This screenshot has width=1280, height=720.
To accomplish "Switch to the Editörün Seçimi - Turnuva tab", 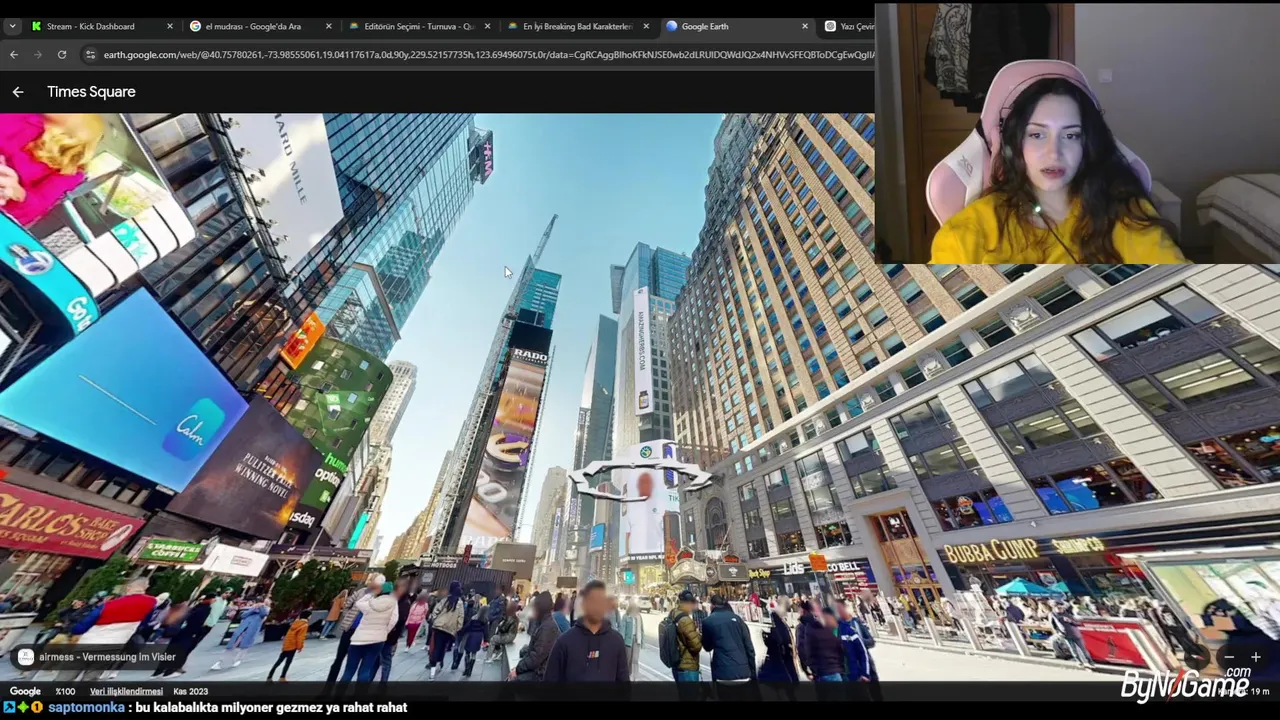I will tap(419, 26).
